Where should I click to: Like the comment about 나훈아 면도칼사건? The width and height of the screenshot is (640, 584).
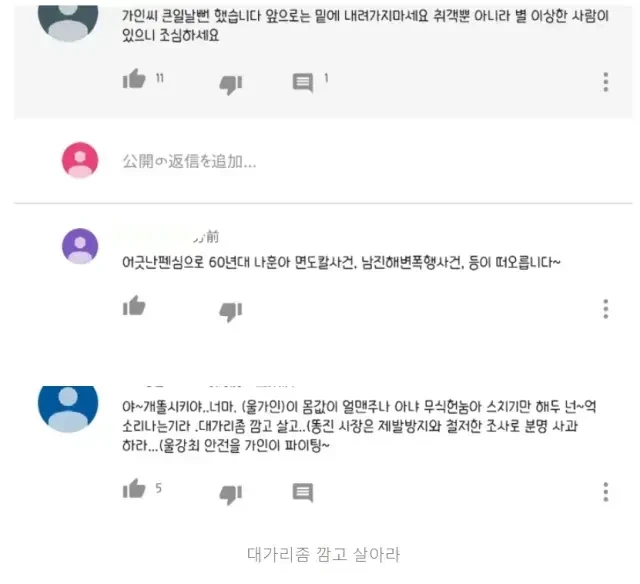coord(134,306)
